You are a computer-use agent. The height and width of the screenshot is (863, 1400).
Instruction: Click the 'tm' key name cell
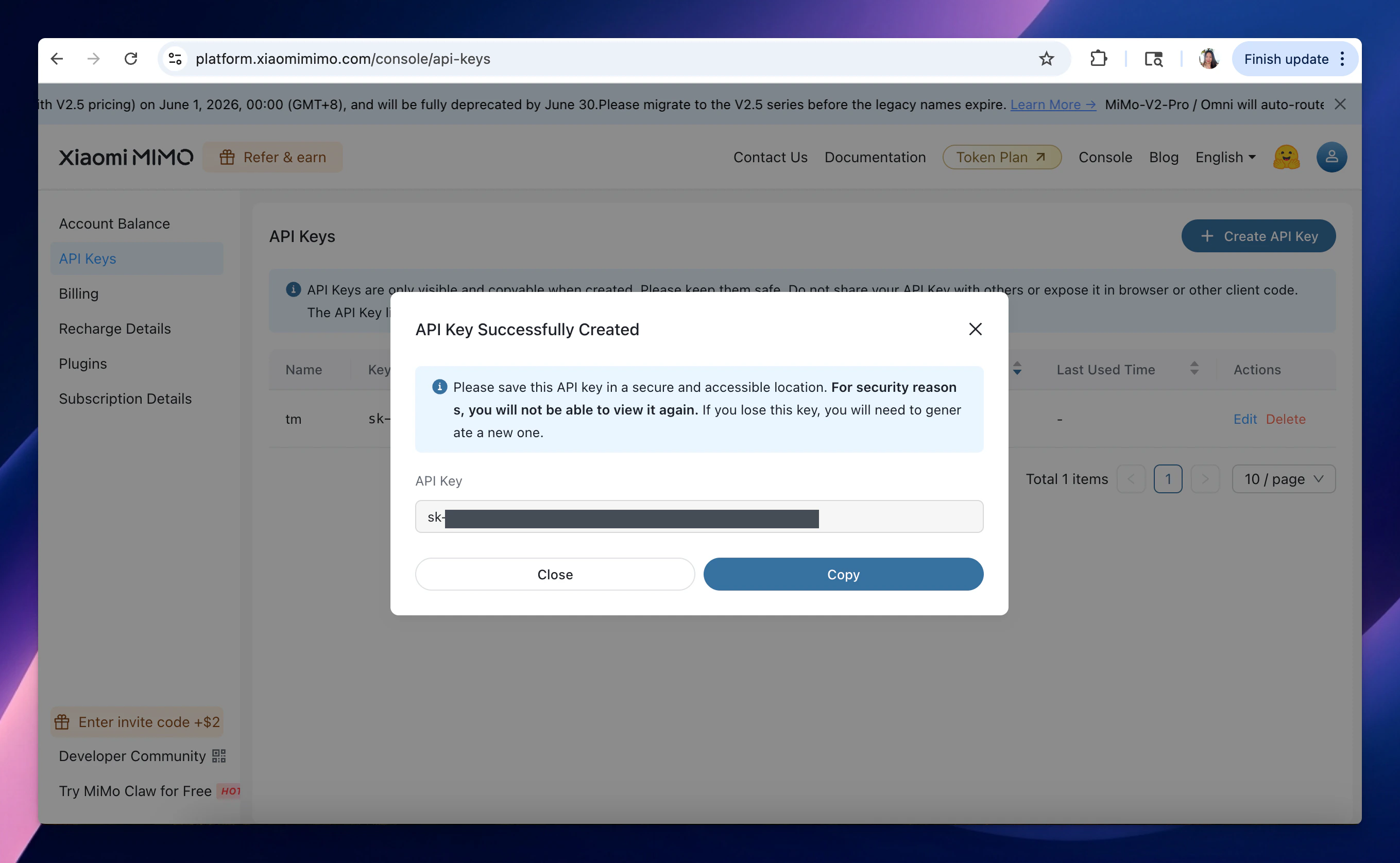point(293,419)
